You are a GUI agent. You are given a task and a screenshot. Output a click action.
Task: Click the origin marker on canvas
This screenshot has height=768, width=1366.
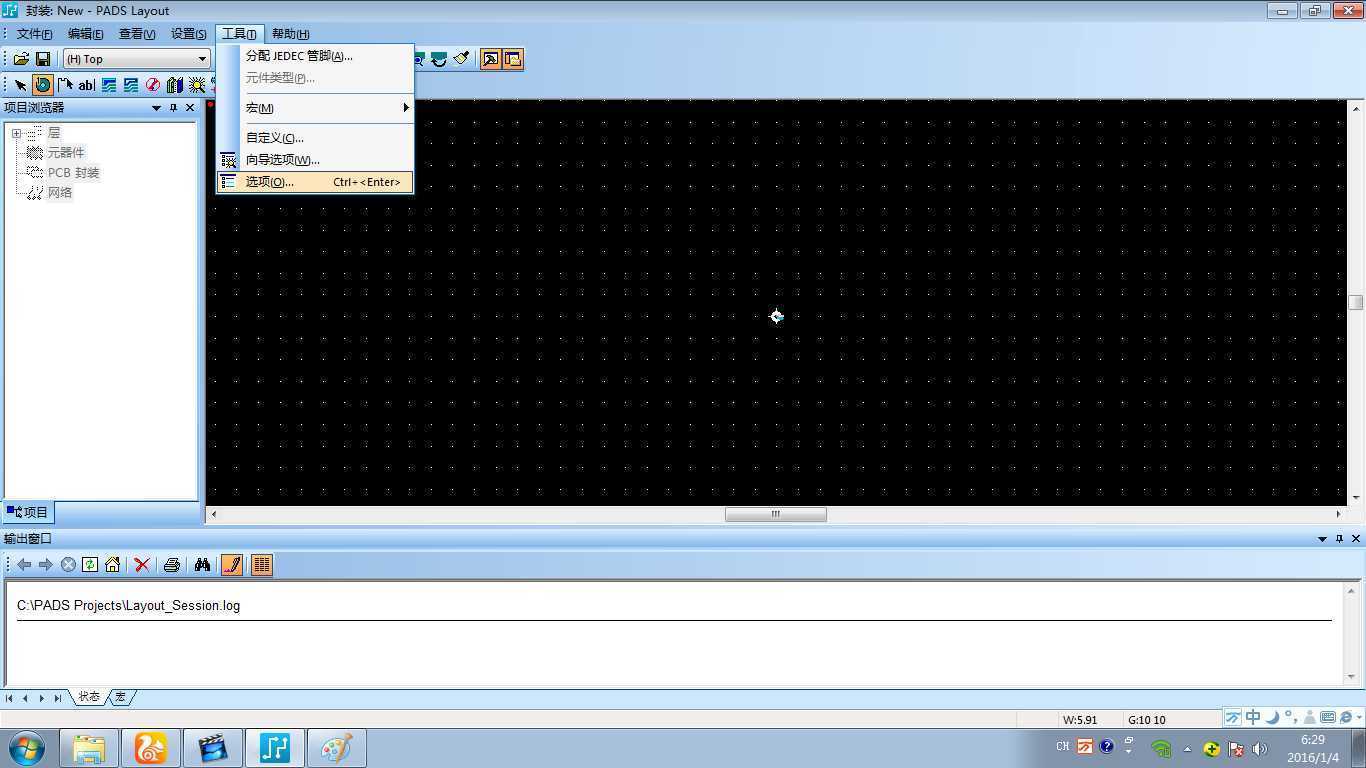[x=776, y=316]
